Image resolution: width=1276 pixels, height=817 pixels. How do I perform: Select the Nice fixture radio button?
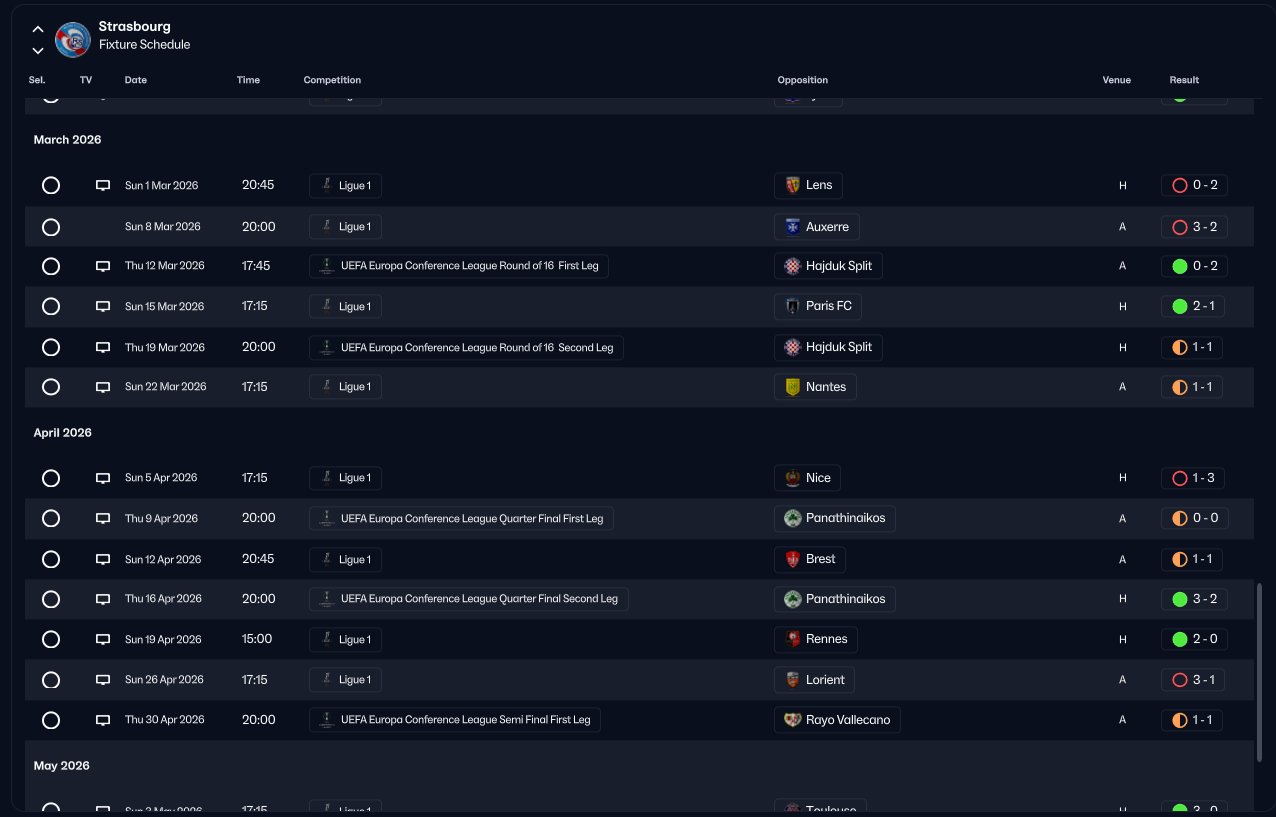click(x=51, y=478)
